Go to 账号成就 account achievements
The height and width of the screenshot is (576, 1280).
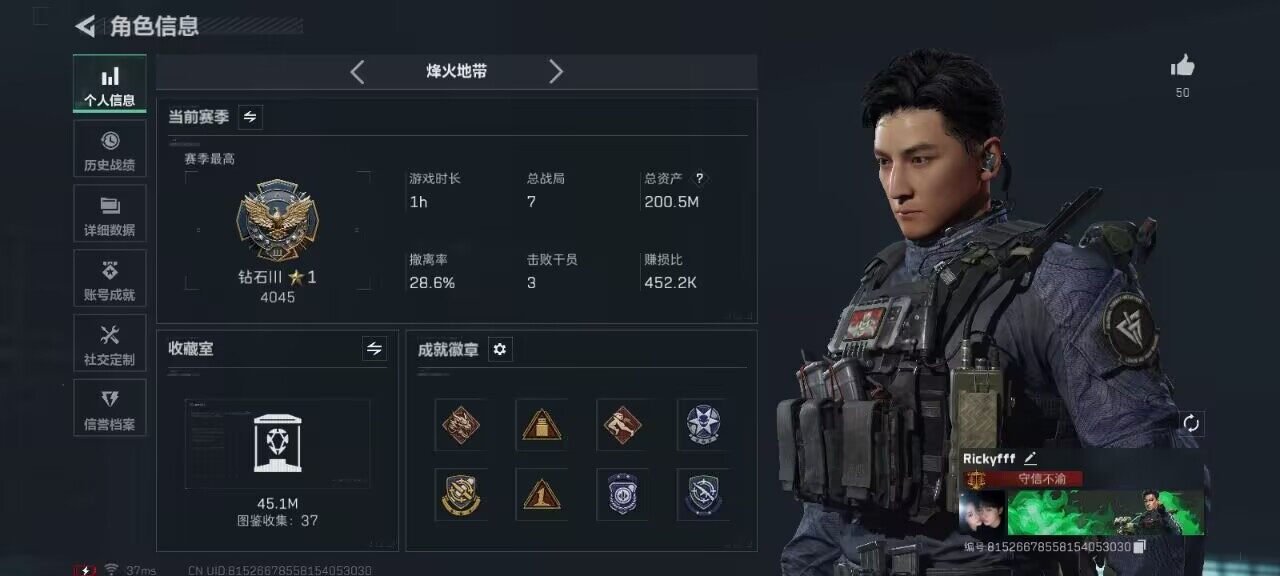110,279
